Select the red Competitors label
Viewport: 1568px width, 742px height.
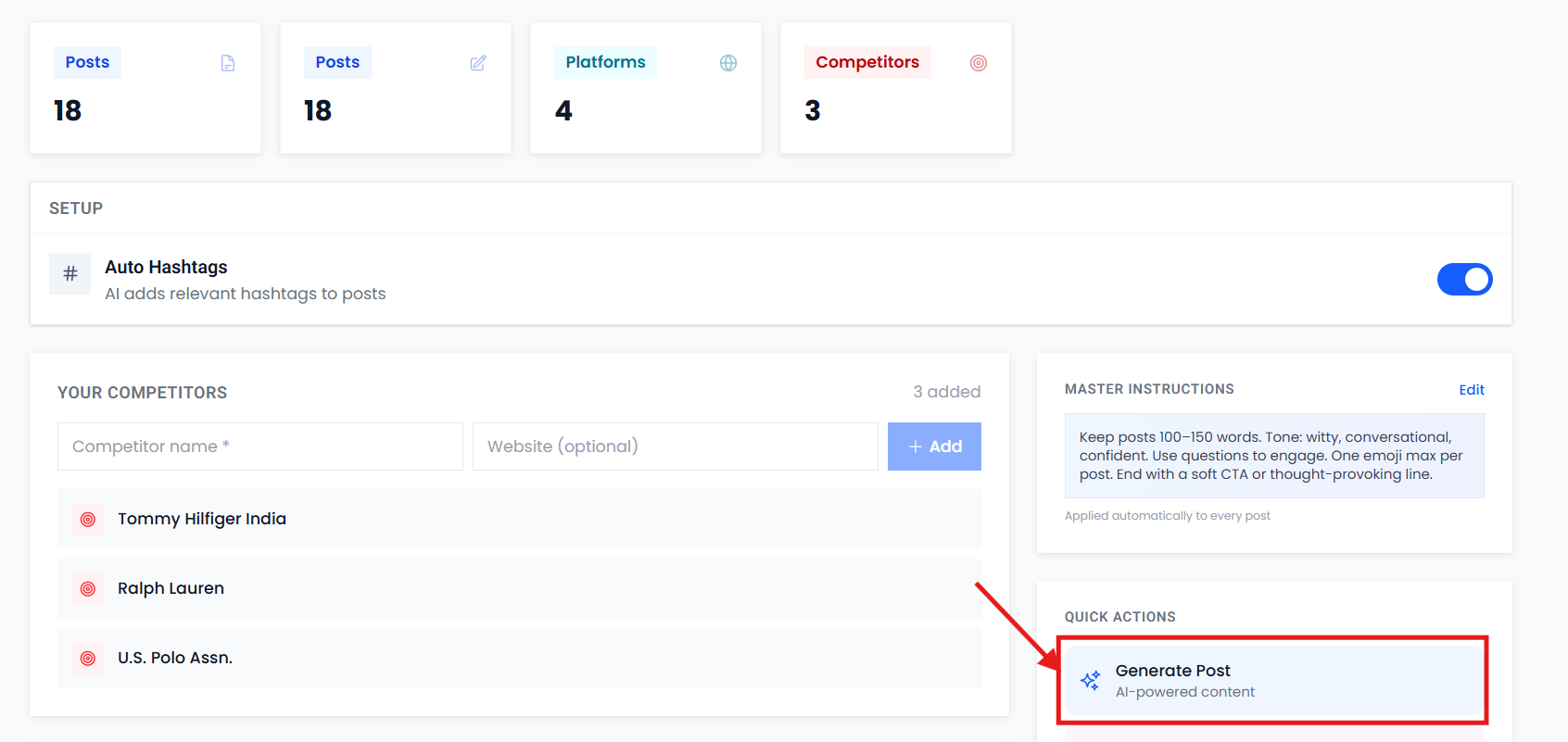[x=867, y=62]
